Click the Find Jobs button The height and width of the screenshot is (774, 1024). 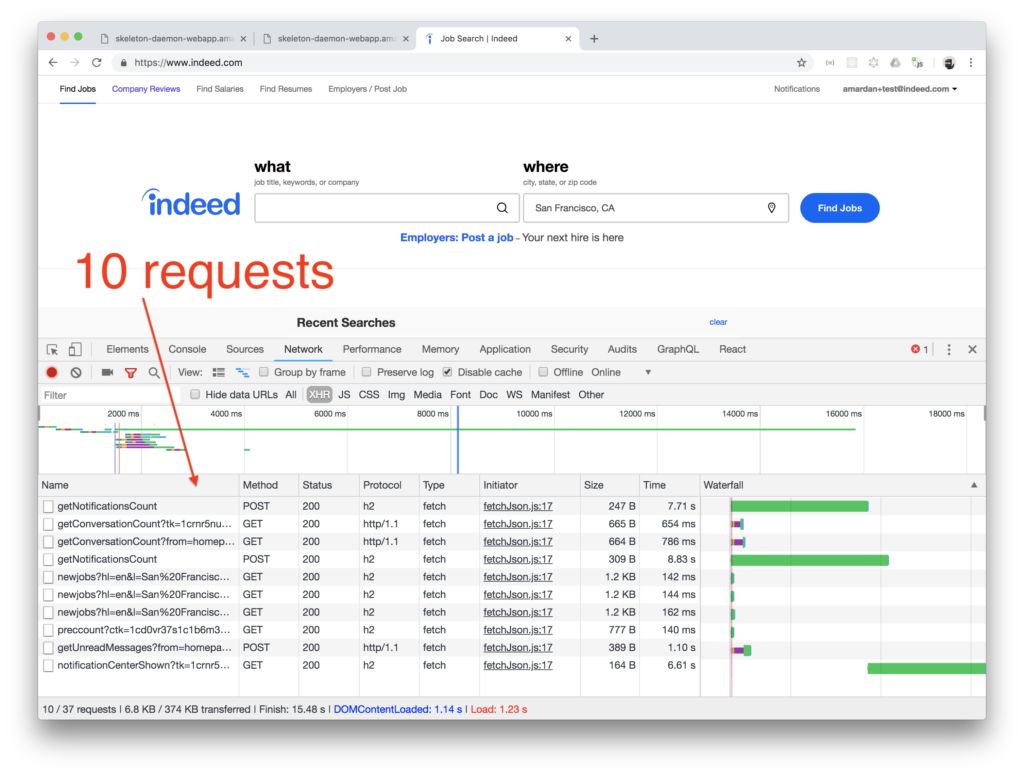pyautogui.click(x=839, y=208)
